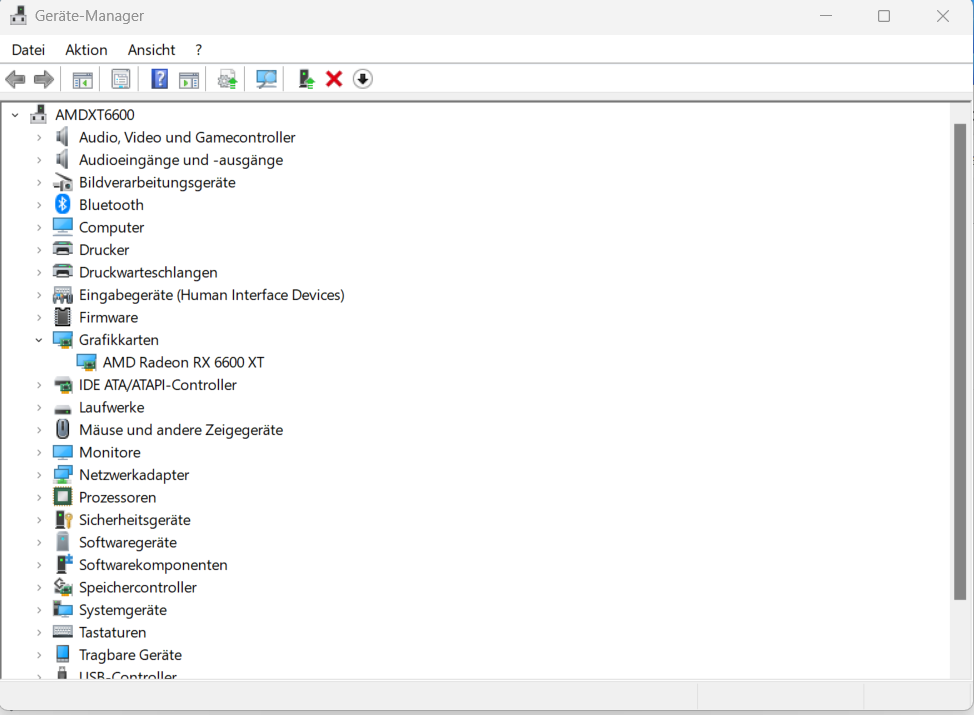Click the Softwarekomponenten icon
This screenshot has width=974, height=715.
(x=64, y=564)
